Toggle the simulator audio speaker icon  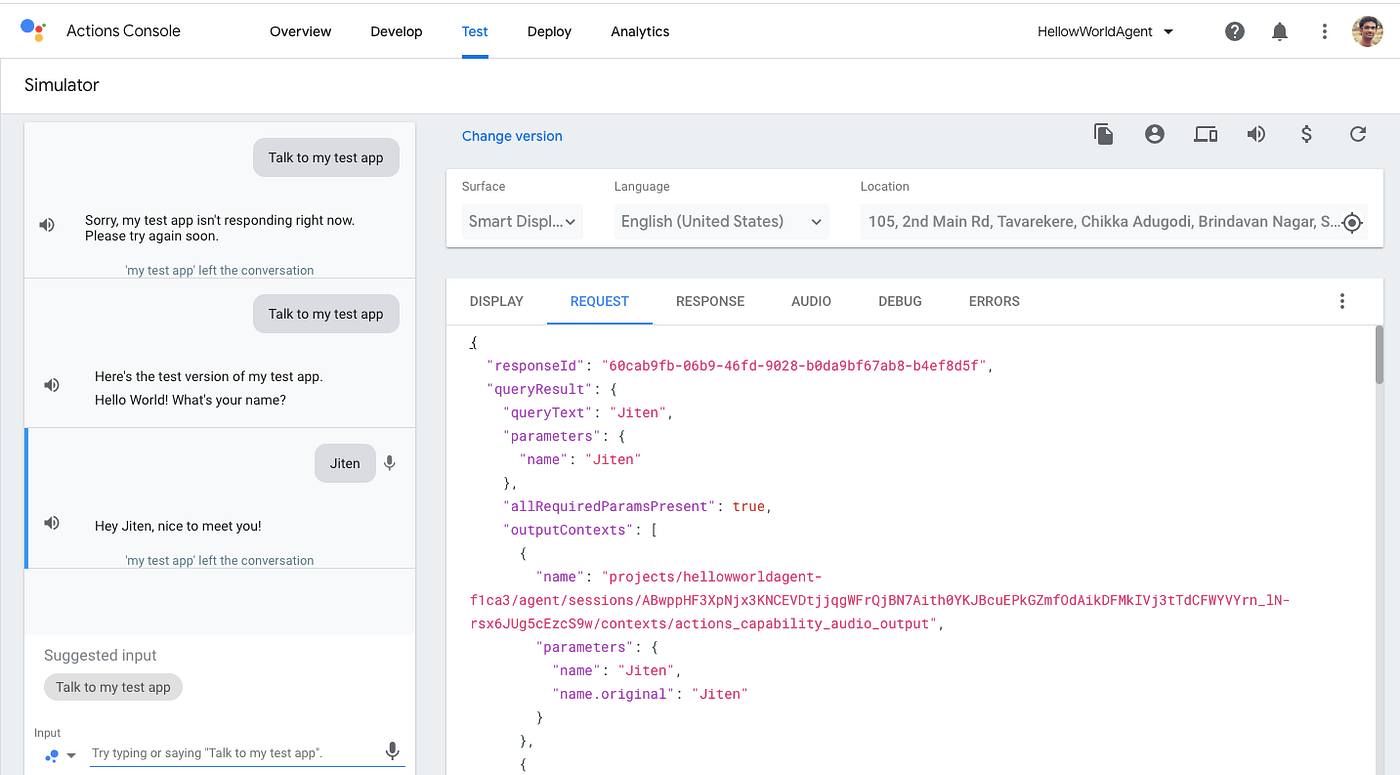1256,134
